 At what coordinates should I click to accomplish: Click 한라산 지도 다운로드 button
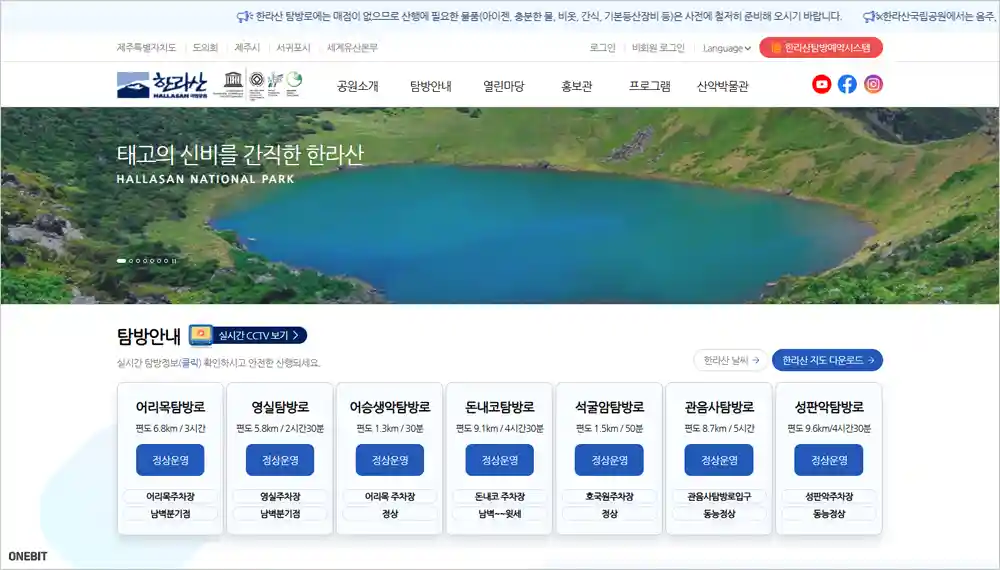[828, 360]
